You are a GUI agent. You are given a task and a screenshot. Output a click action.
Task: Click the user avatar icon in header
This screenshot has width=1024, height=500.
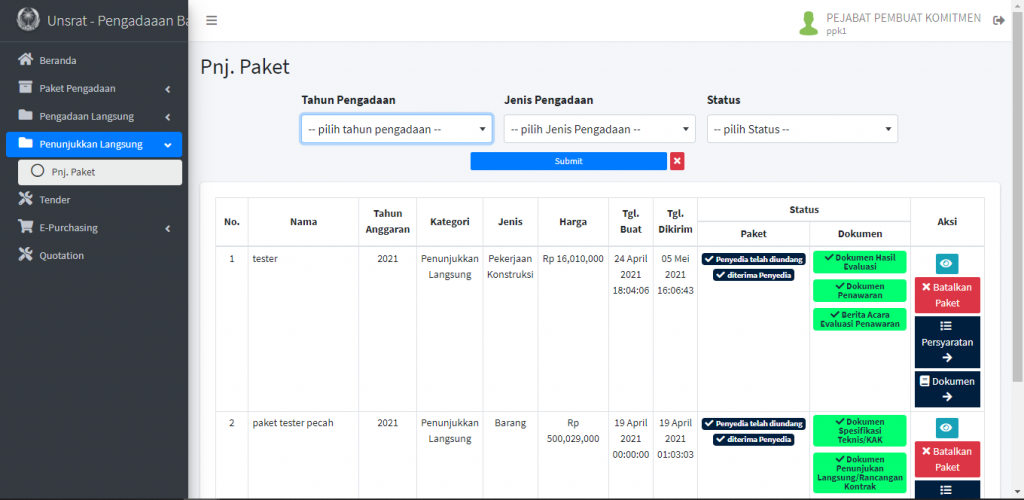(x=808, y=23)
